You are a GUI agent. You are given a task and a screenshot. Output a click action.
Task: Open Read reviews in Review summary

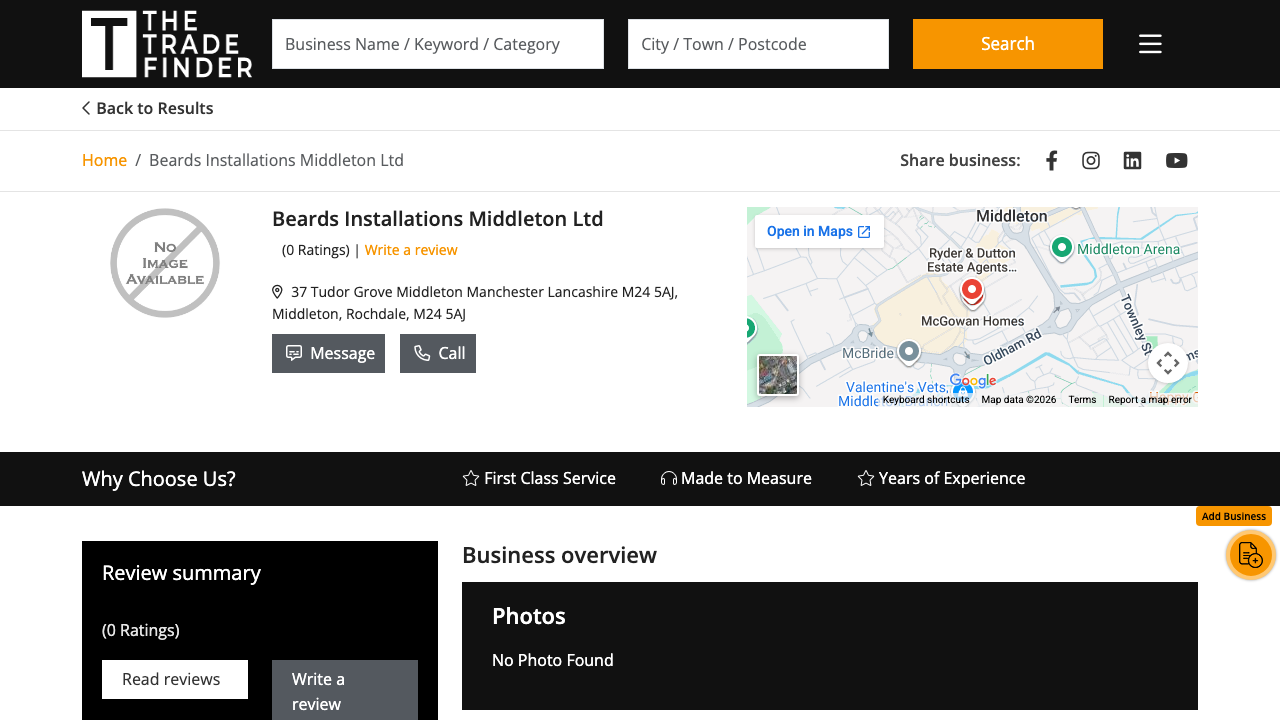pyautogui.click(x=174, y=679)
